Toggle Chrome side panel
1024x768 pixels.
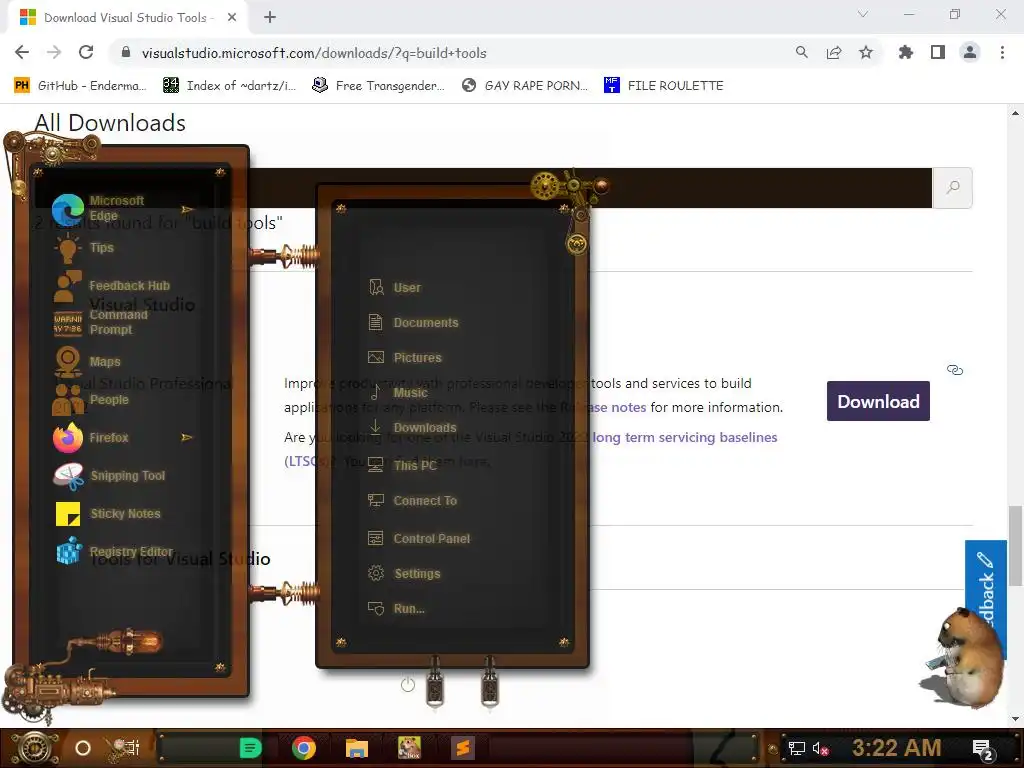(x=937, y=52)
